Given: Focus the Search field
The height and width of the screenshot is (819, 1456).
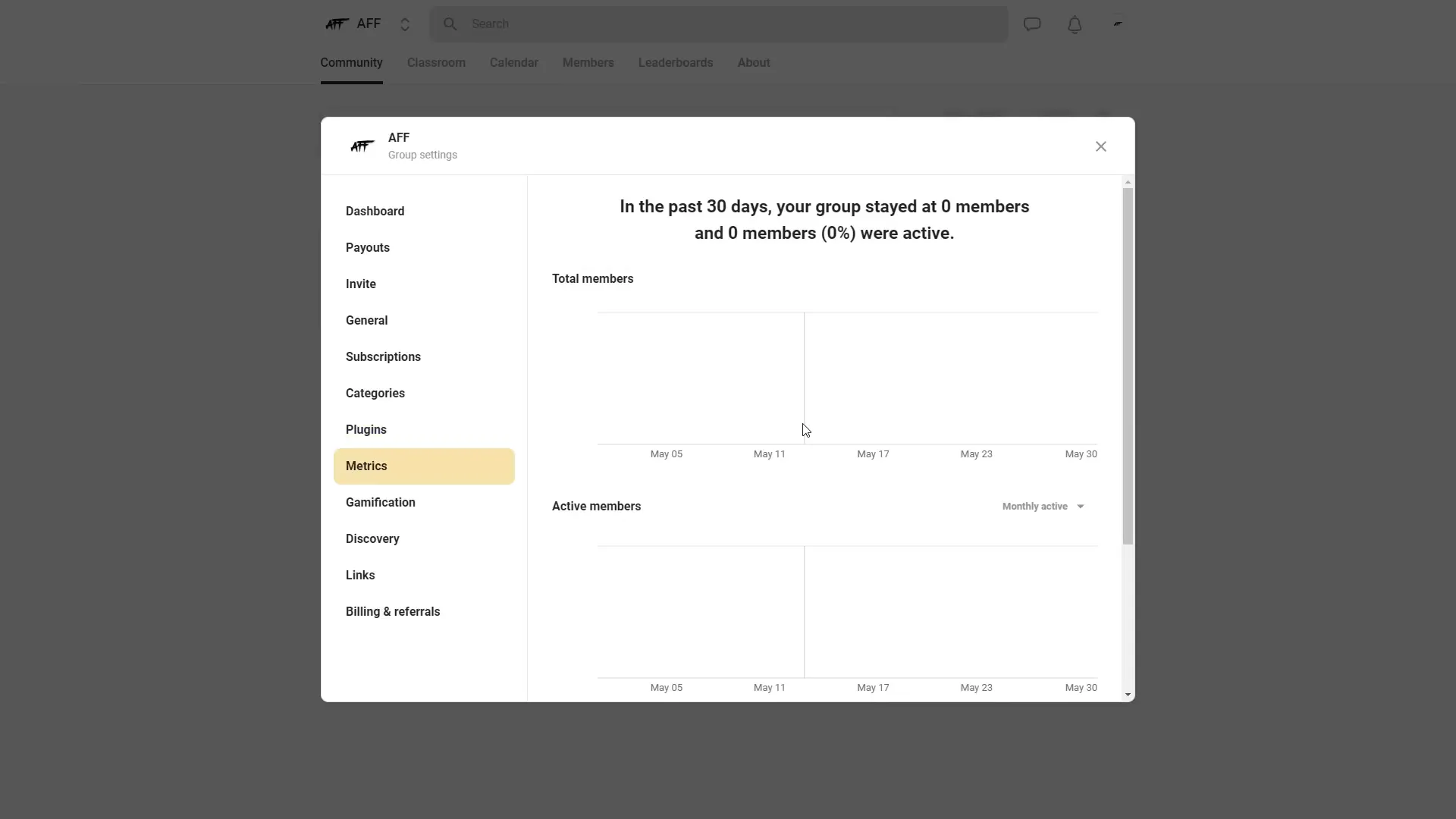Looking at the screenshot, I should pyautogui.click(x=719, y=24).
